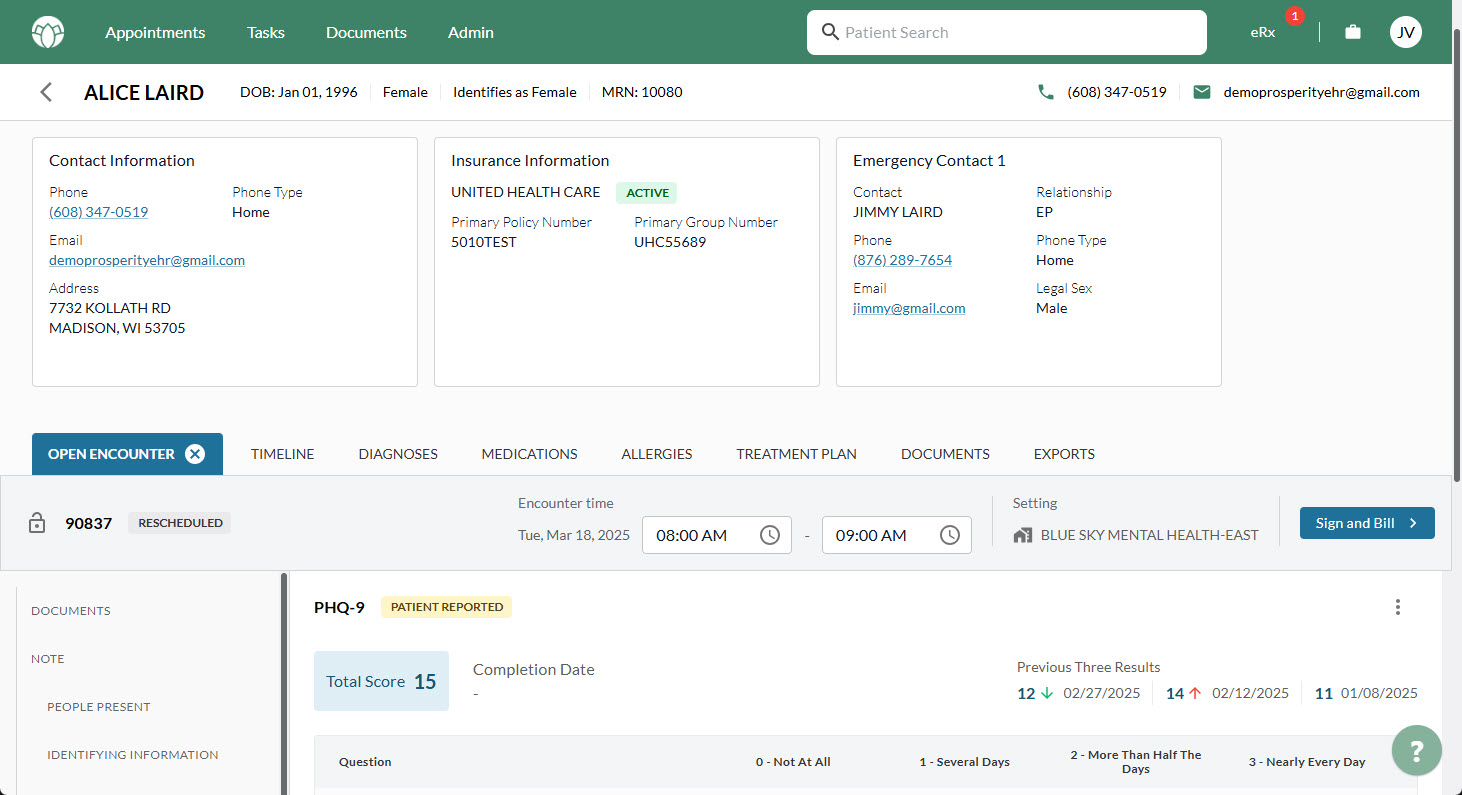
Task: Open the clock picker for the 09:00 AM end time
Action: [x=950, y=535]
